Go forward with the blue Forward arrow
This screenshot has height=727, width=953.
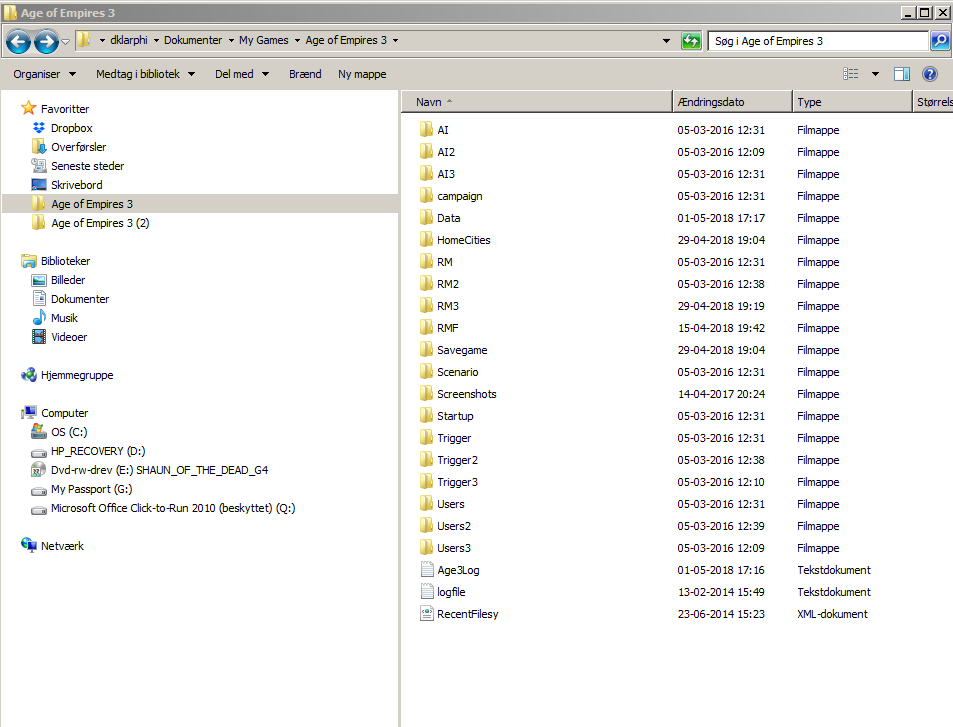pos(46,41)
